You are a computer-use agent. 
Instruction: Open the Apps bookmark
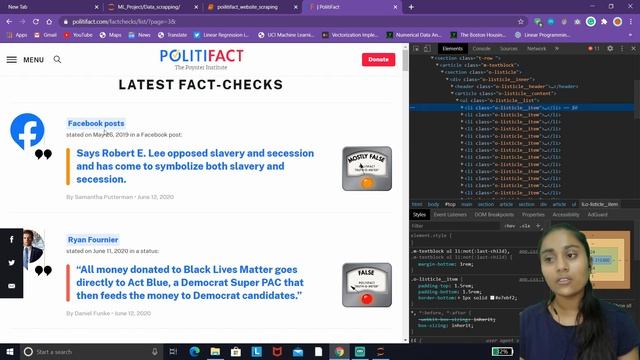click(17, 35)
